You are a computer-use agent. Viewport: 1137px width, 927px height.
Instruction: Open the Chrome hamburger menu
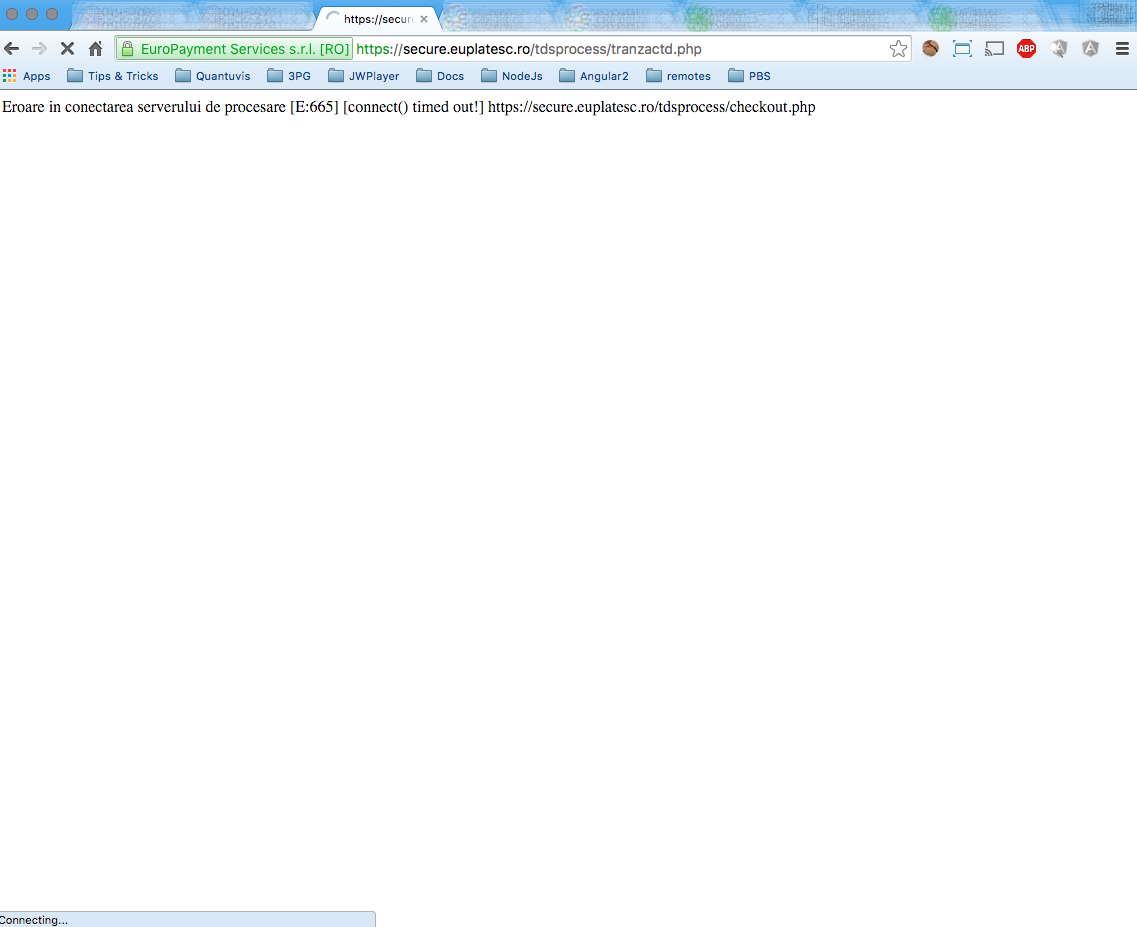(x=1122, y=48)
